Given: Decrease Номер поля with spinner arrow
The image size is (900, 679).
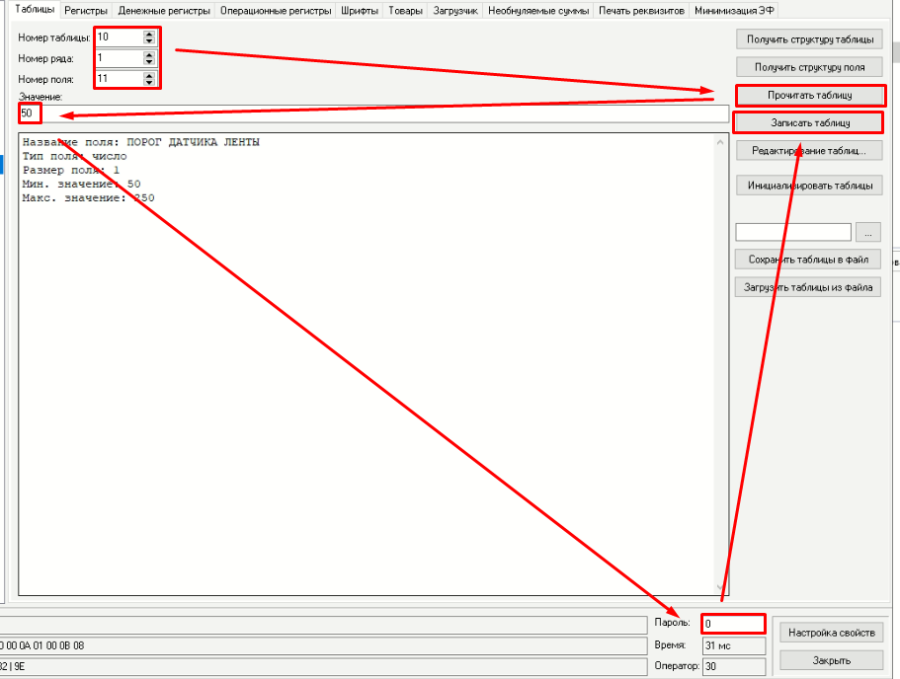Looking at the screenshot, I should click(149, 82).
